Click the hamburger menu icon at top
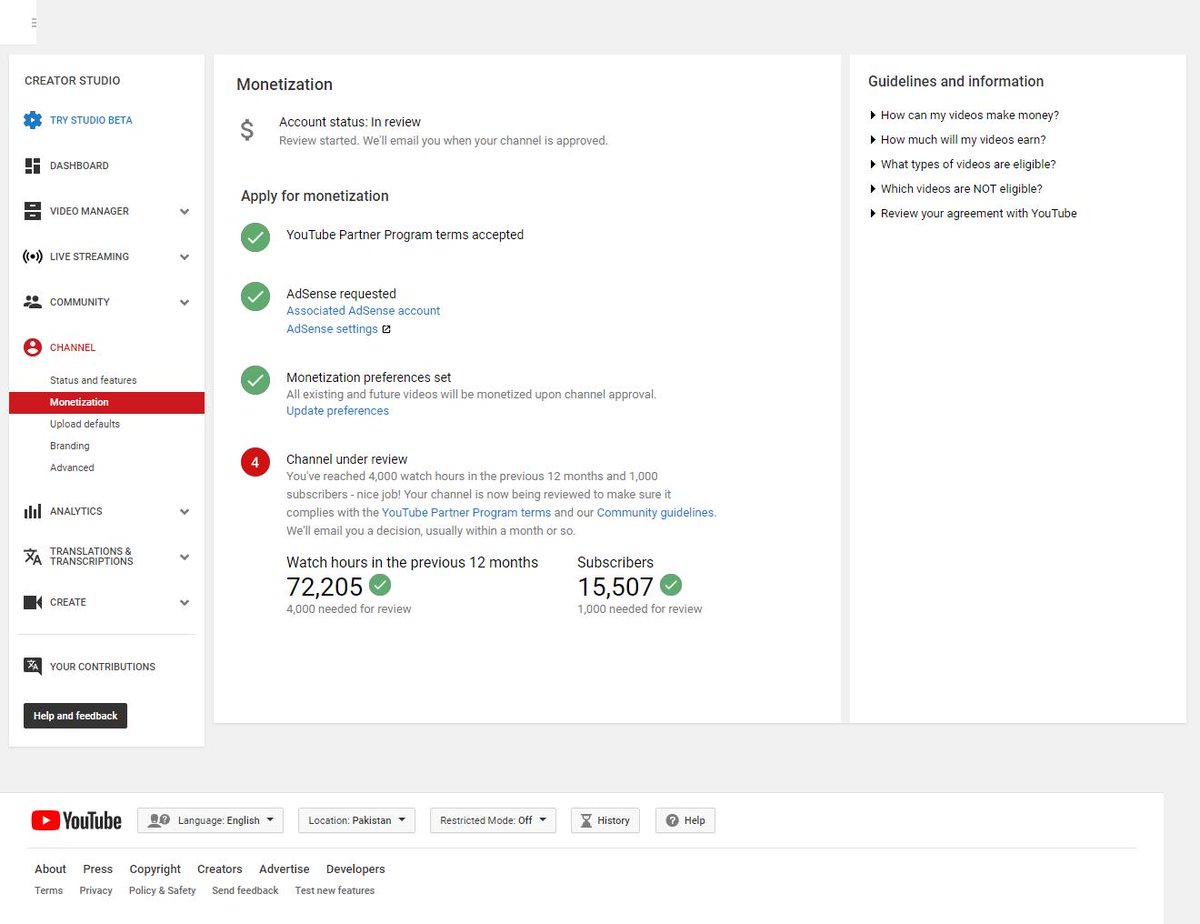This screenshot has width=1200, height=924. coord(34,22)
